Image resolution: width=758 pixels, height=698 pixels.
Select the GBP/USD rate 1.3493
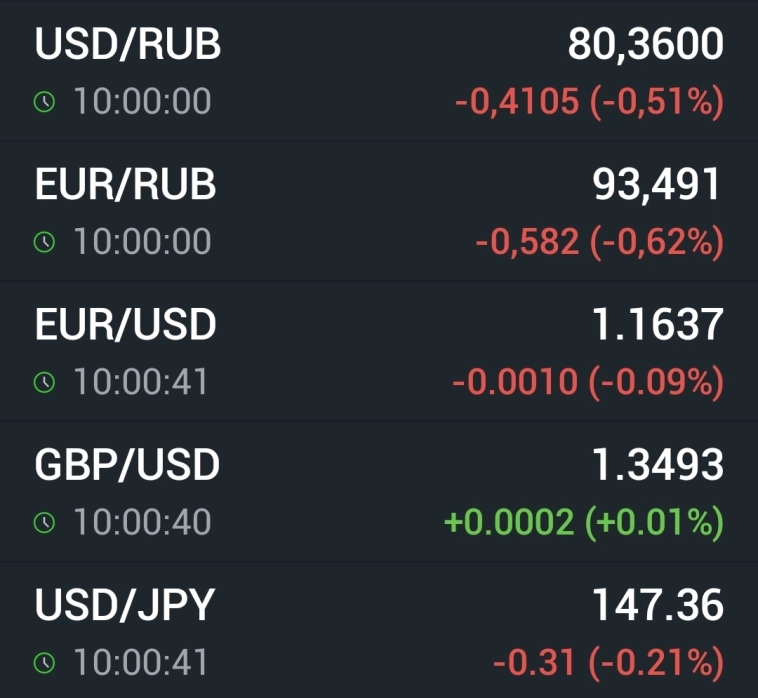point(656,465)
